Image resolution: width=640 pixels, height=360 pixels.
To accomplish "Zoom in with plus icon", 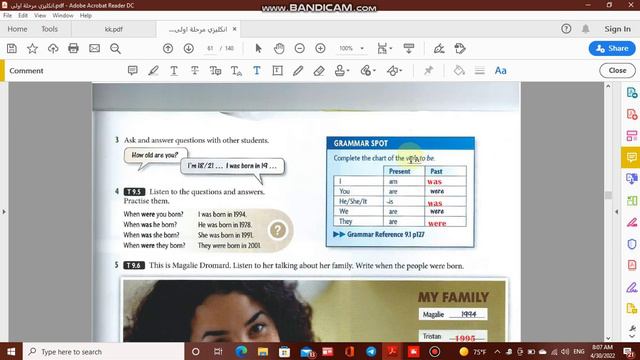I will (320, 49).
